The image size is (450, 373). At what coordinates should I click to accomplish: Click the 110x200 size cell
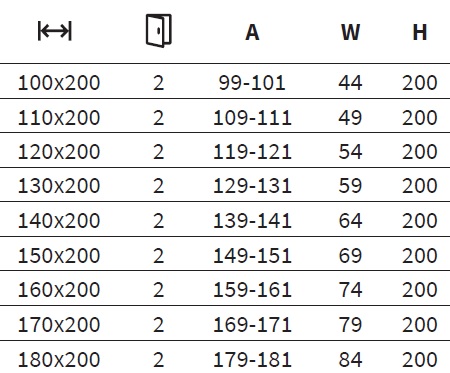coord(59,118)
